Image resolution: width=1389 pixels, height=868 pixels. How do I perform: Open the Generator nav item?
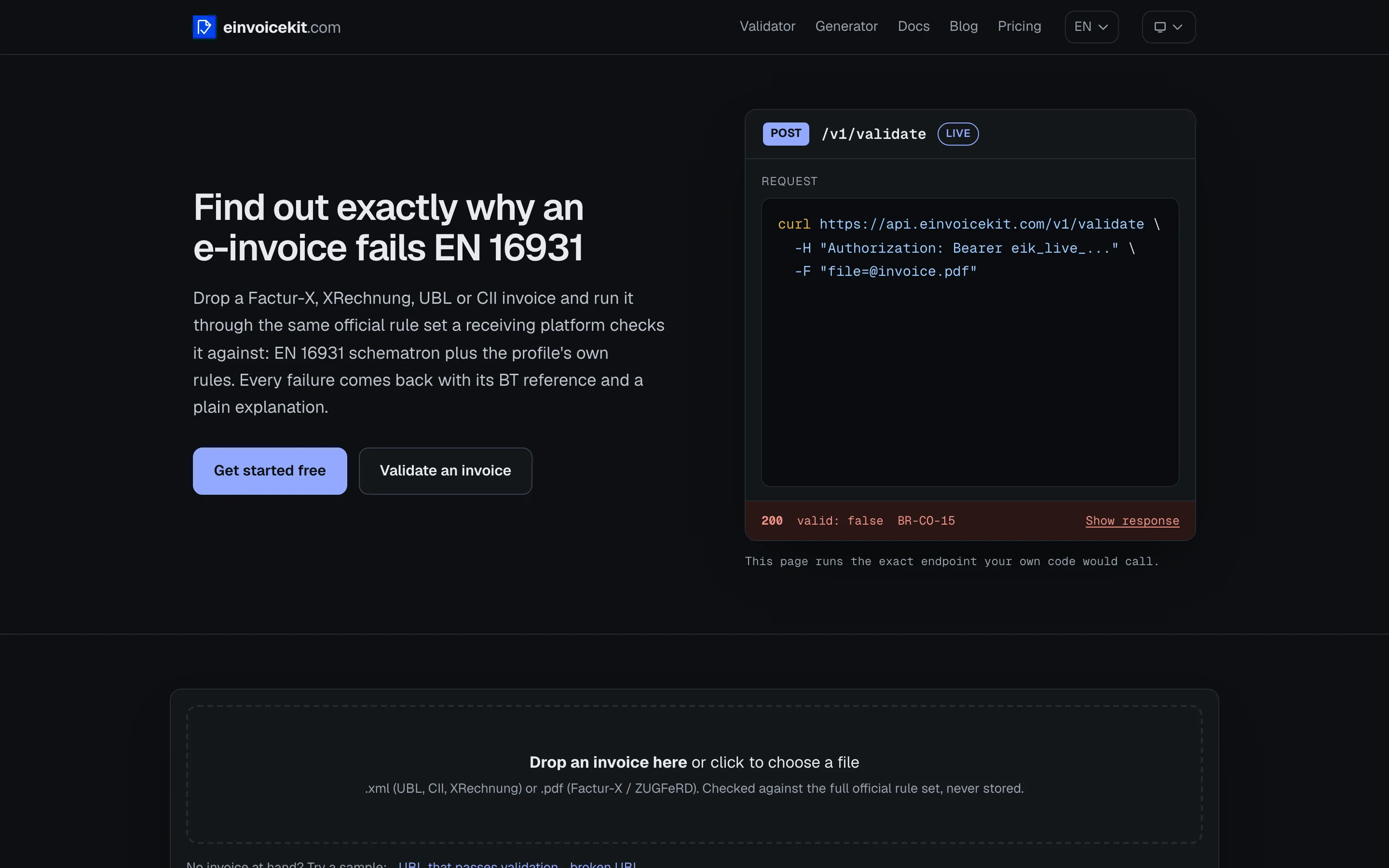click(846, 27)
